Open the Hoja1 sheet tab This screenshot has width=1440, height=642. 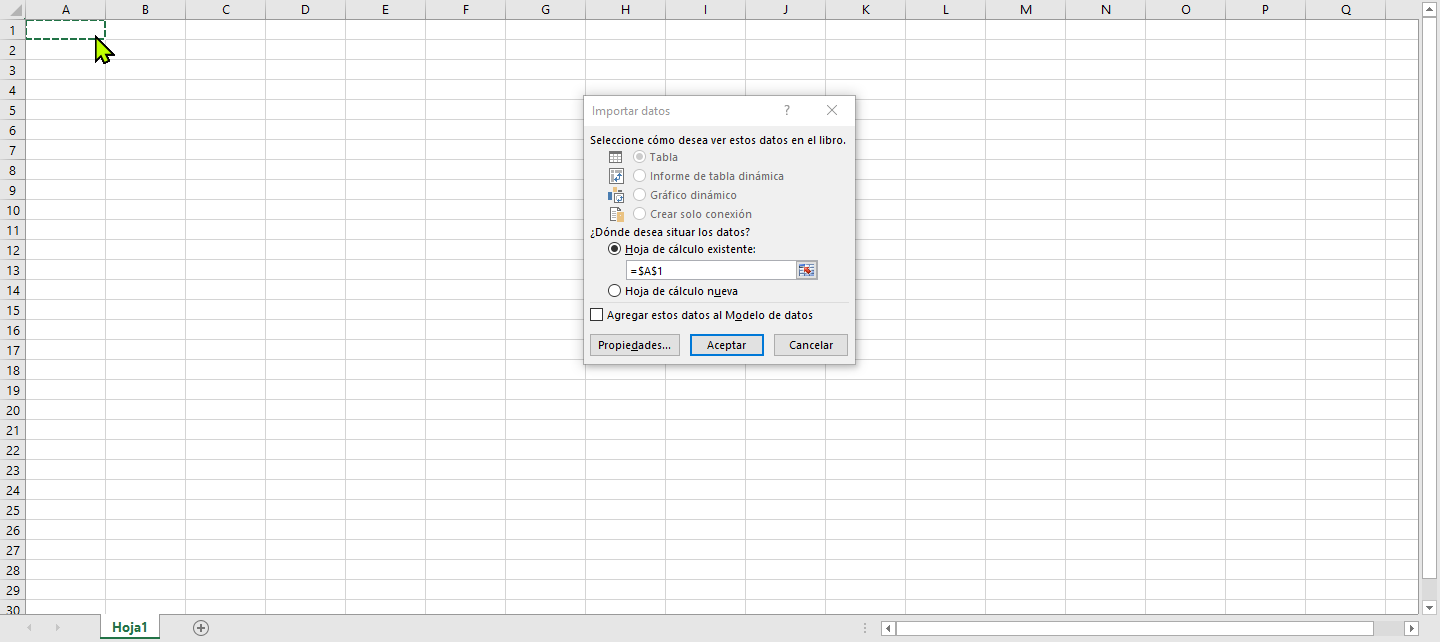pos(130,628)
